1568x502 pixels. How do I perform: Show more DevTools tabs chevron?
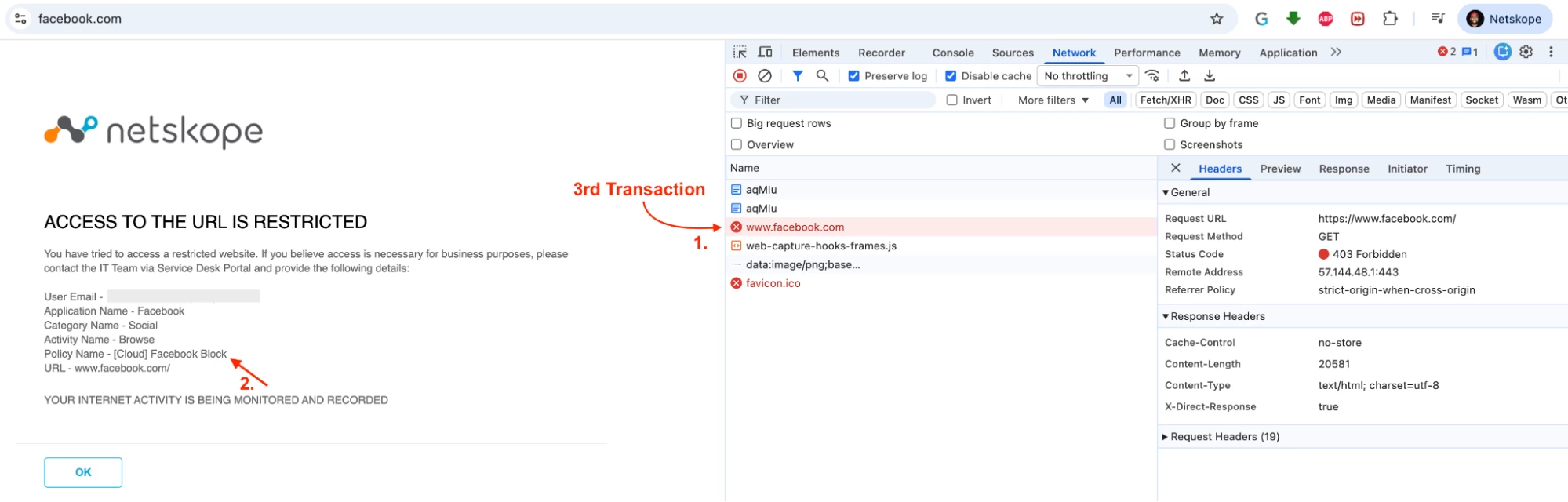tap(1336, 52)
